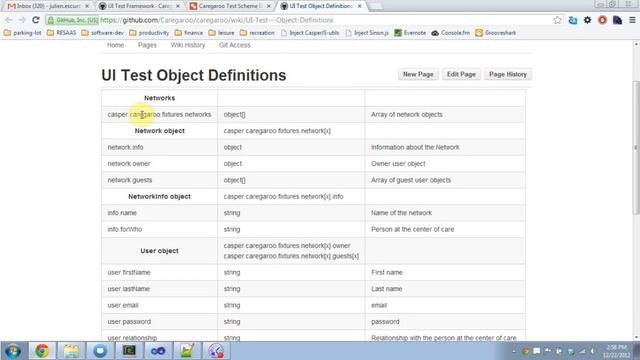Click the Inject CasperJS-utils bookmarklet
The image size is (640, 360).
coord(310,33)
